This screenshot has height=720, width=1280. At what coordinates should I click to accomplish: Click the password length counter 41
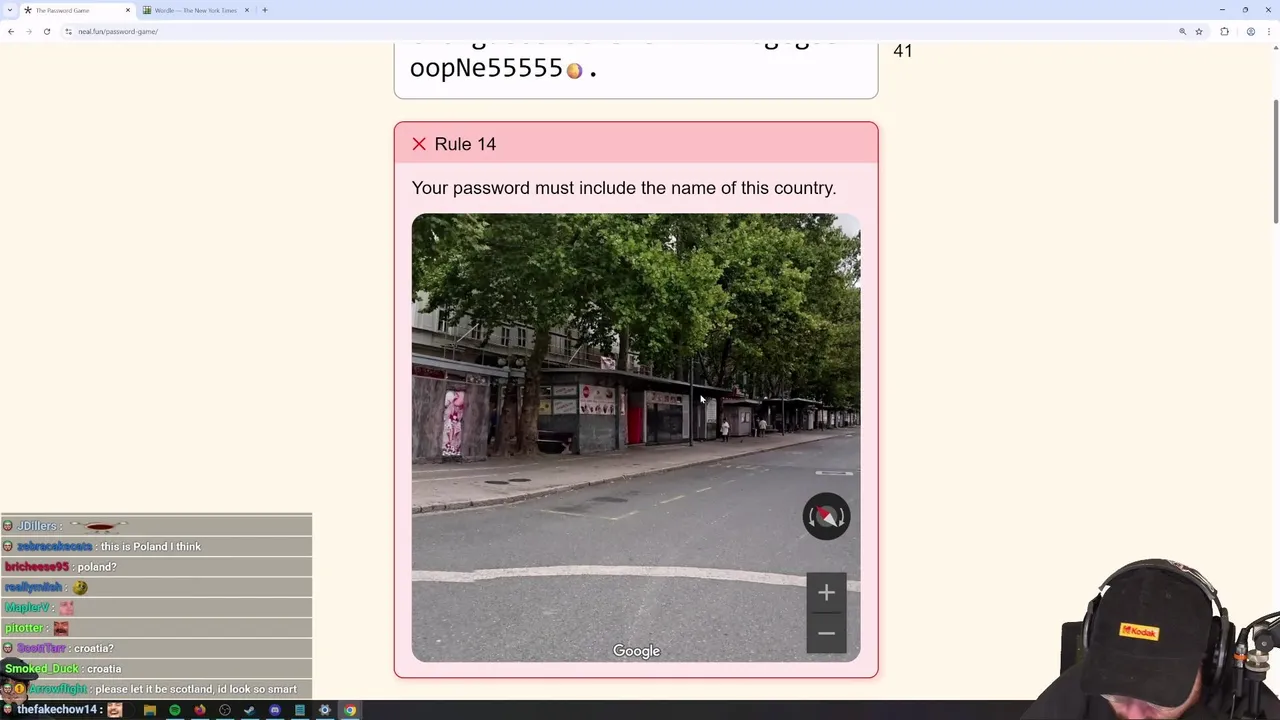(x=902, y=51)
